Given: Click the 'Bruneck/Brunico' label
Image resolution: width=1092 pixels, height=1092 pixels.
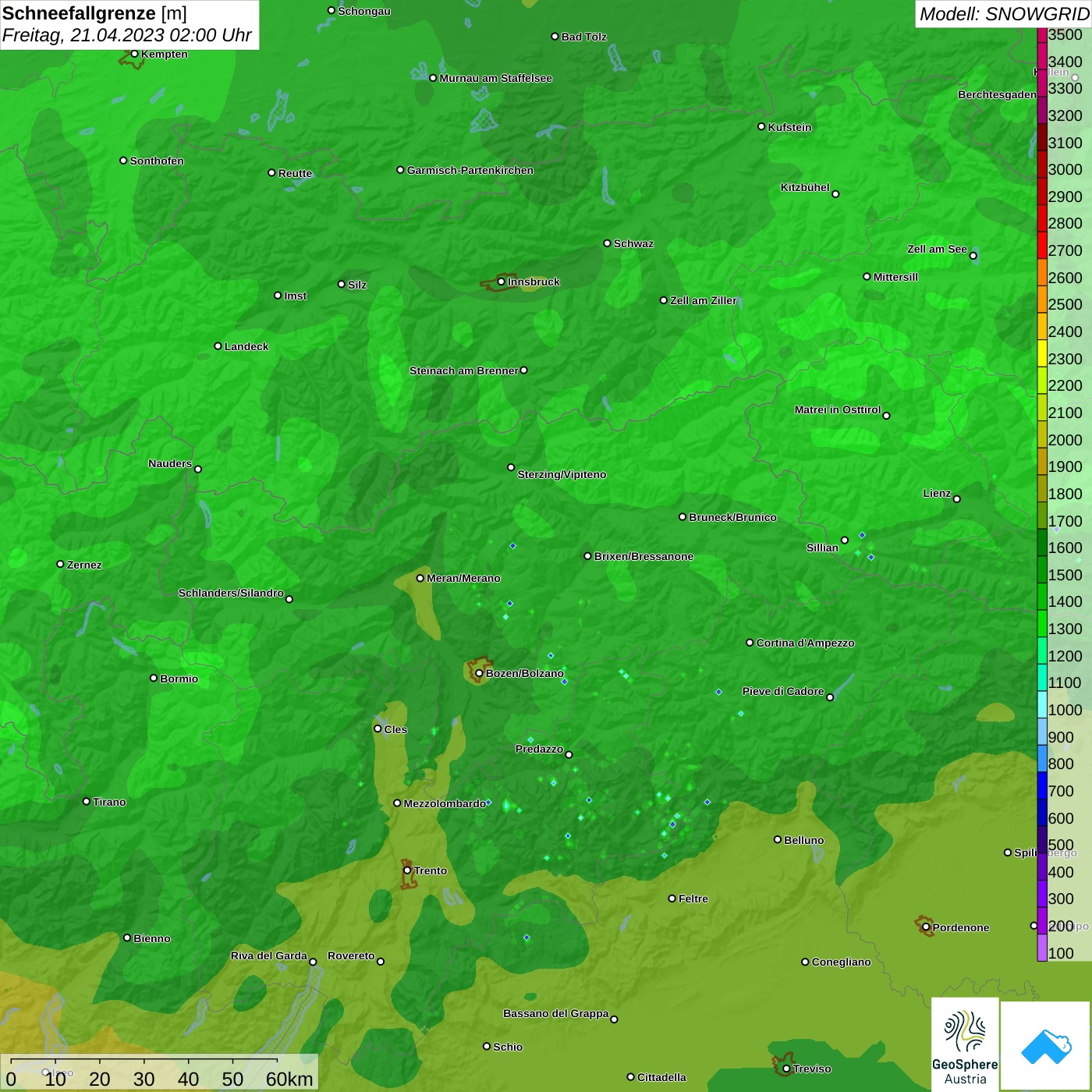Looking at the screenshot, I should pyautogui.click(x=732, y=517).
